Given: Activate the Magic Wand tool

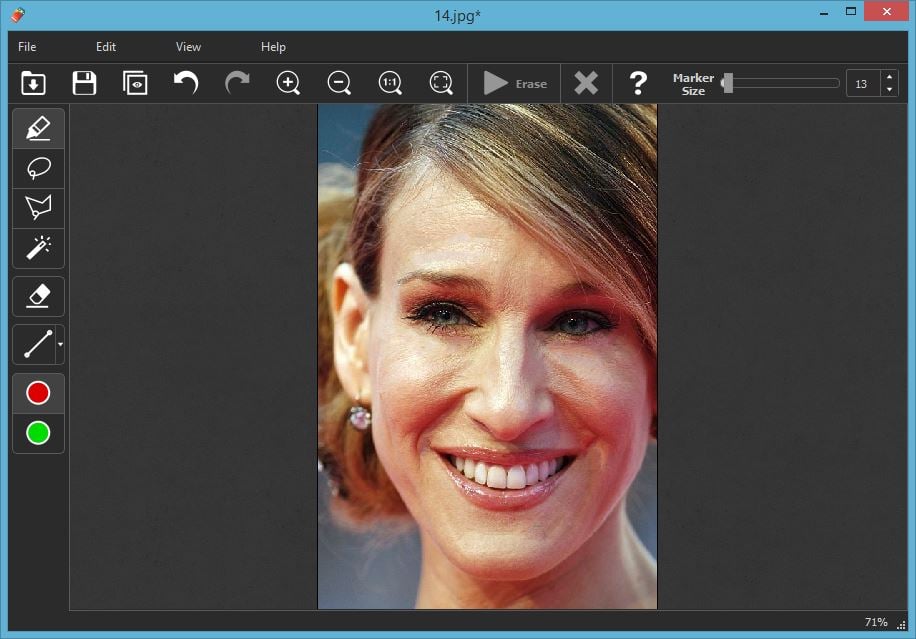Looking at the screenshot, I should point(38,246).
